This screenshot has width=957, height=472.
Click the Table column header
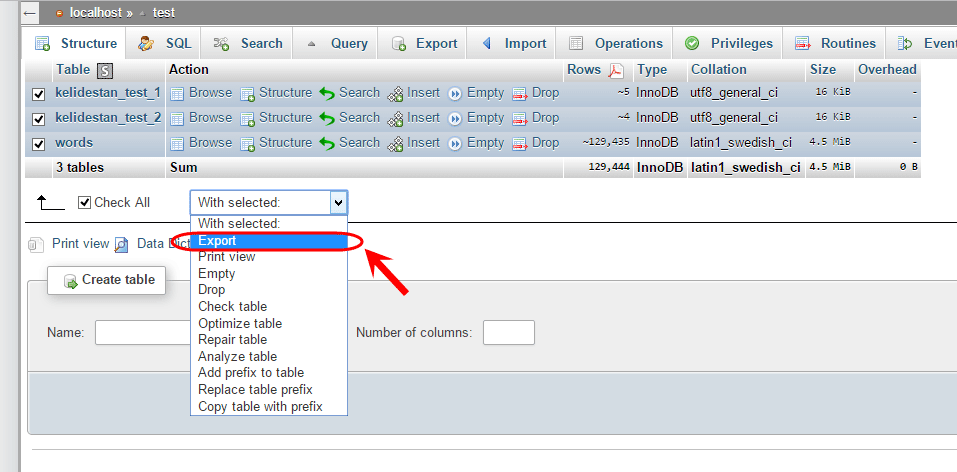pos(73,70)
